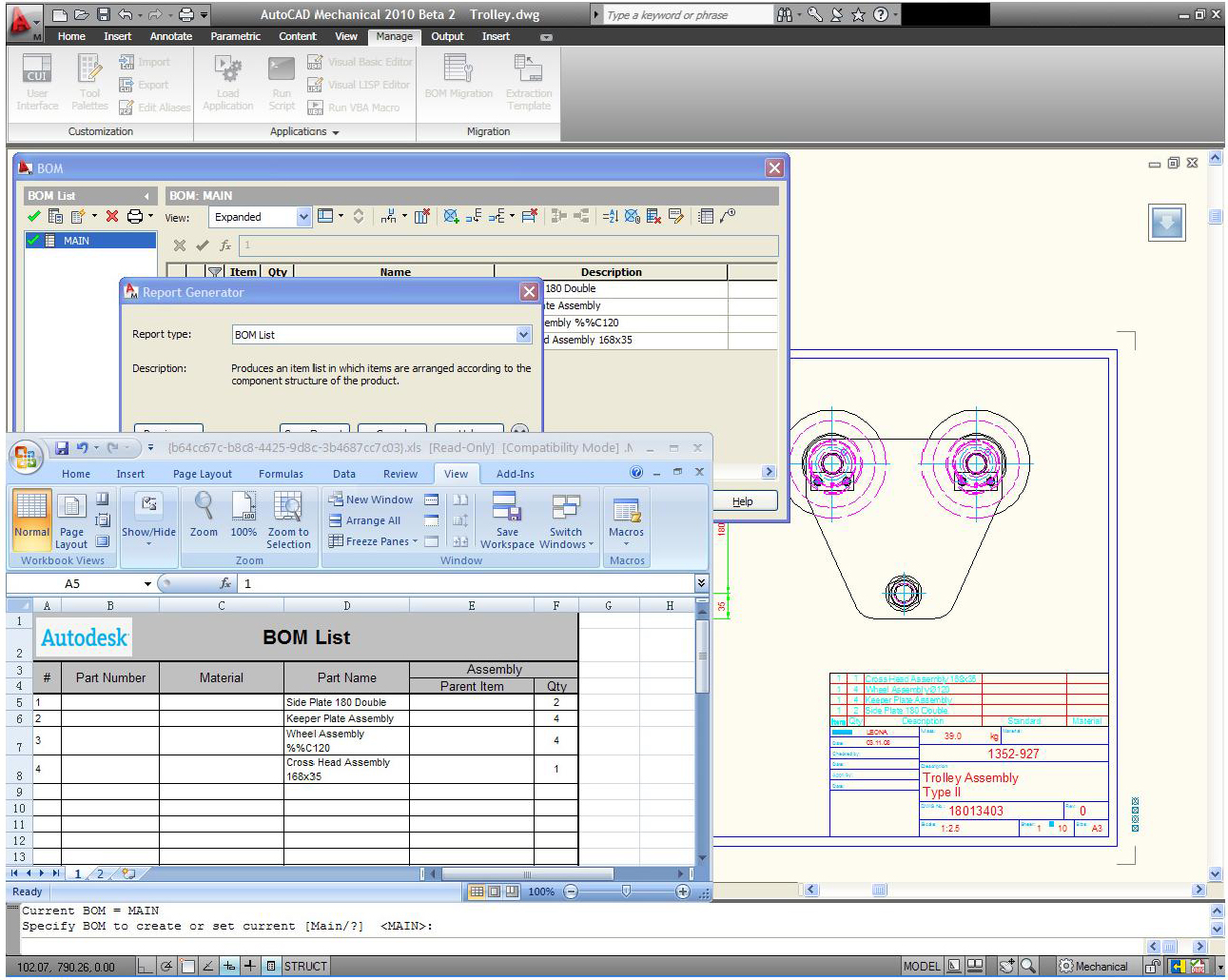
Task: Toggle the set-current BOM green checkmark
Action: pyautogui.click(x=34, y=217)
